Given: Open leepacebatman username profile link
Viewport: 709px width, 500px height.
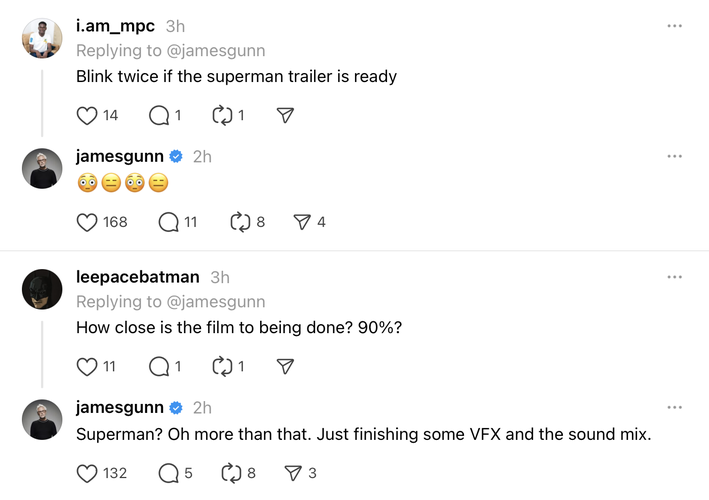Looking at the screenshot, I should pyautogui.click(x=137, y=277).
